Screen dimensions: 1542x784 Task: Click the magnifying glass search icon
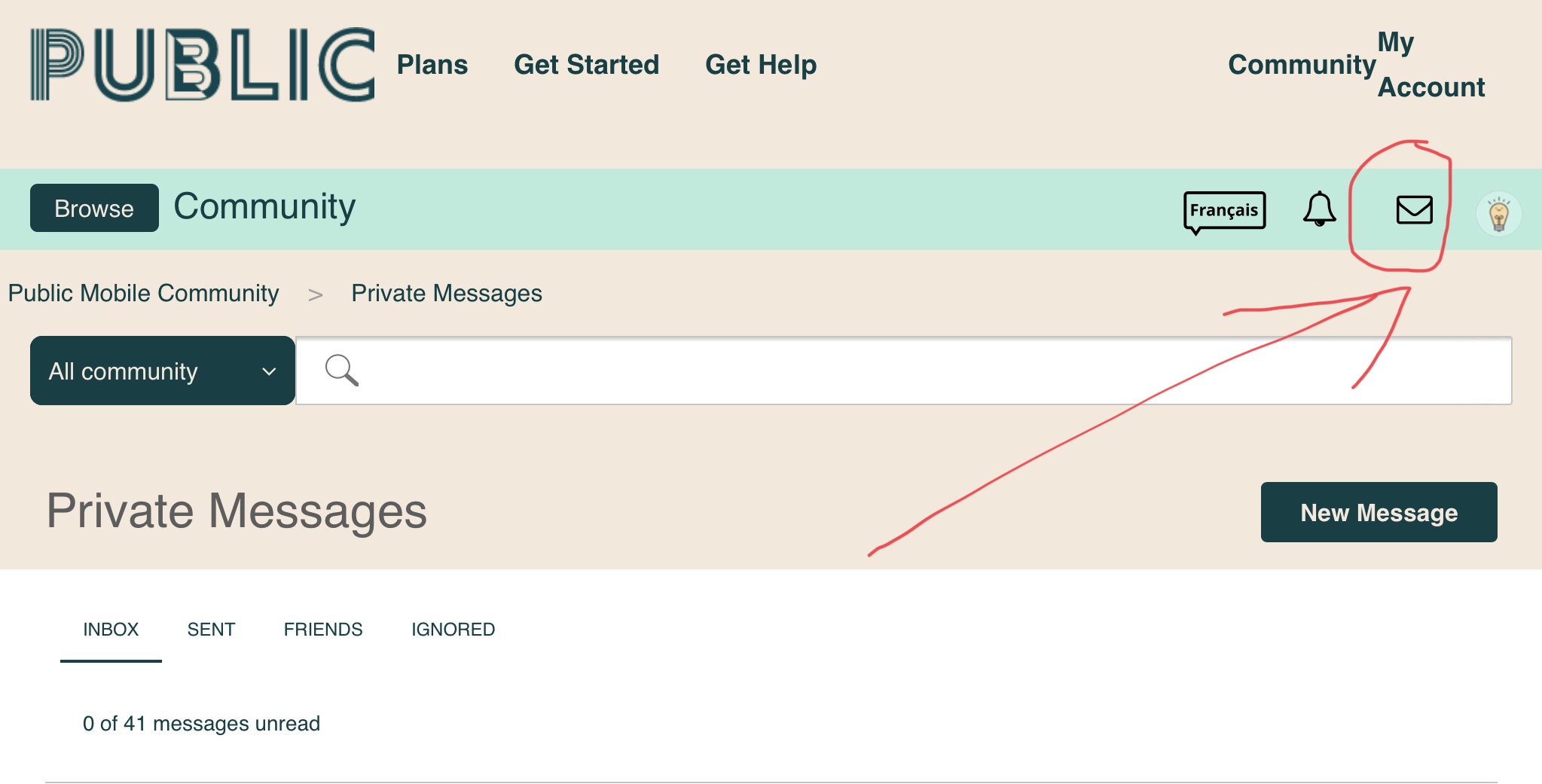point(341,370)
